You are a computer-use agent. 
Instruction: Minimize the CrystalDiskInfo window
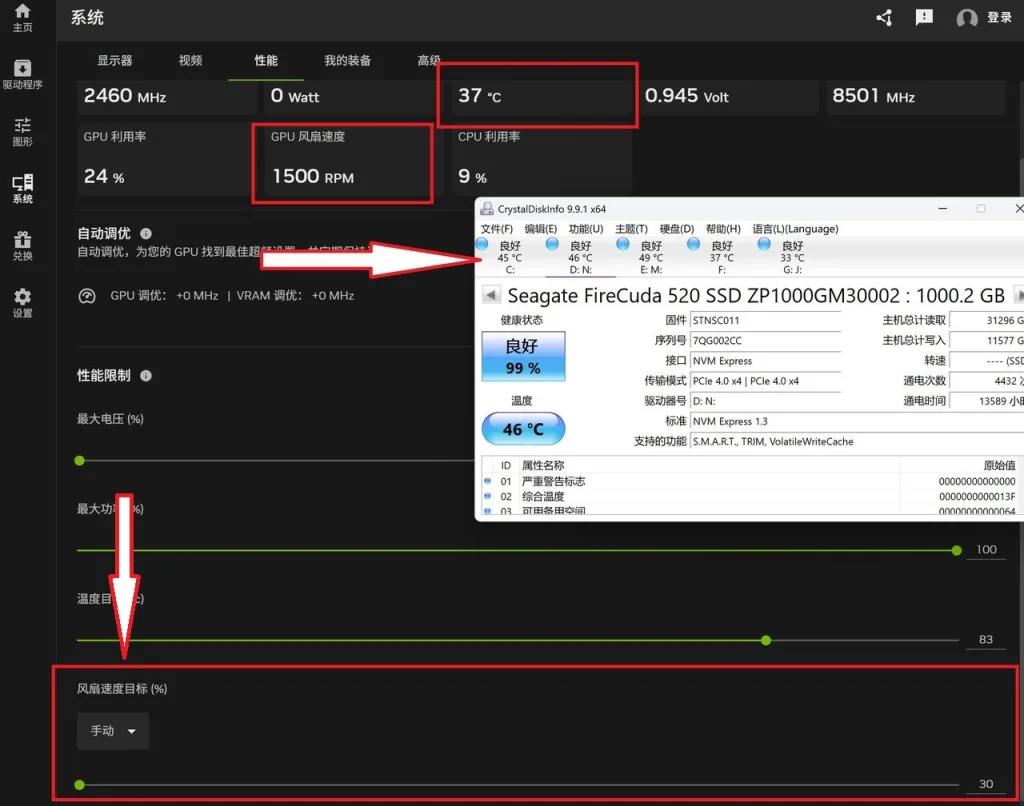942,208
